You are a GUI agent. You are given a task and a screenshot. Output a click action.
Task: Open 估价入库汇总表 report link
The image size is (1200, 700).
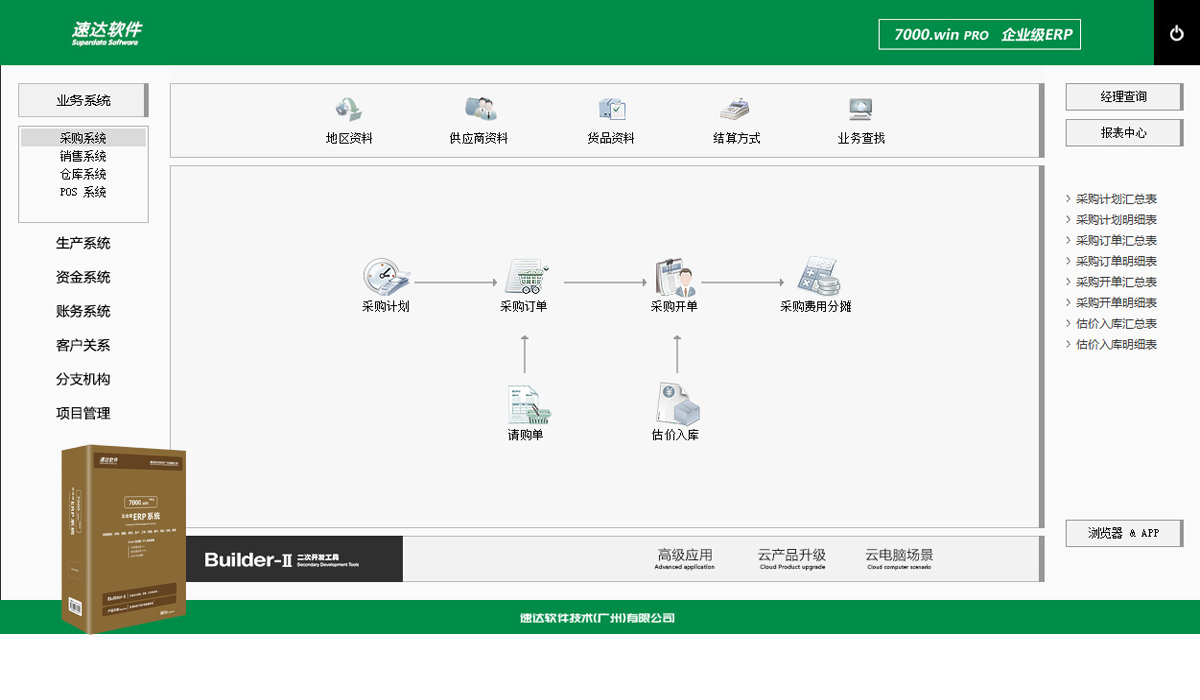click(x=1116, y=324)
